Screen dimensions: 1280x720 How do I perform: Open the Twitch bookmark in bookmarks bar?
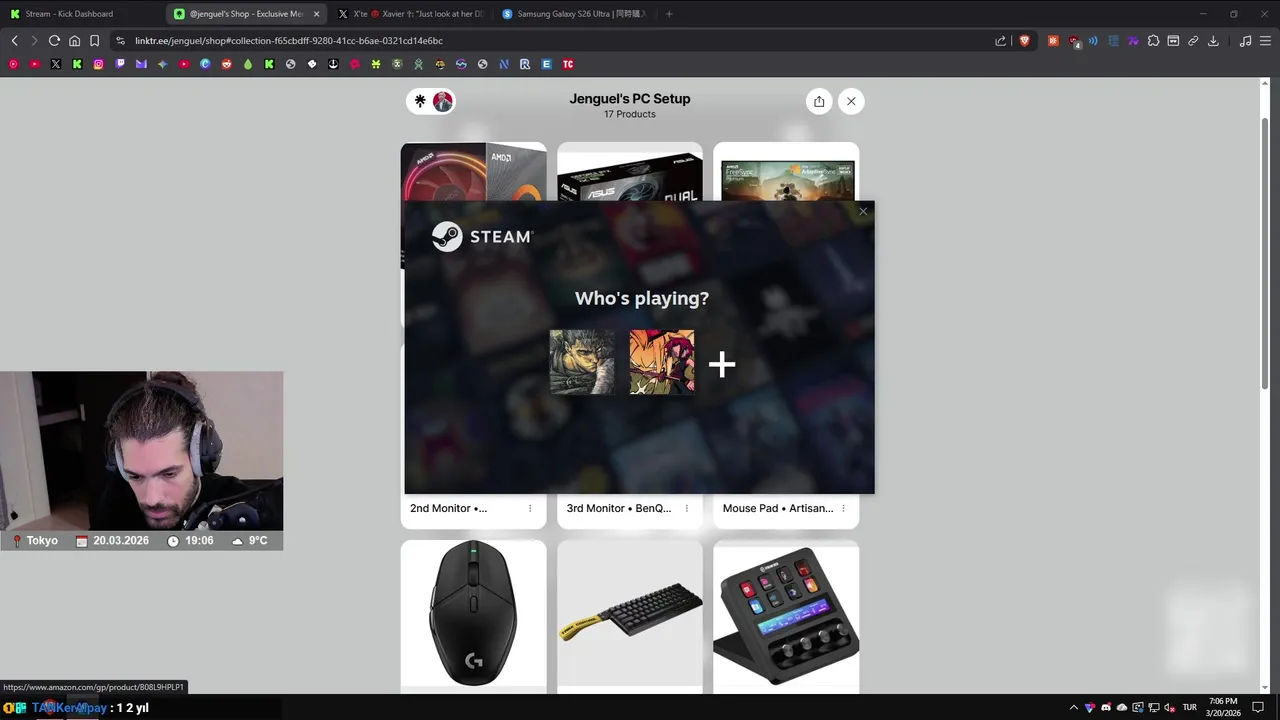coord(120,64)
